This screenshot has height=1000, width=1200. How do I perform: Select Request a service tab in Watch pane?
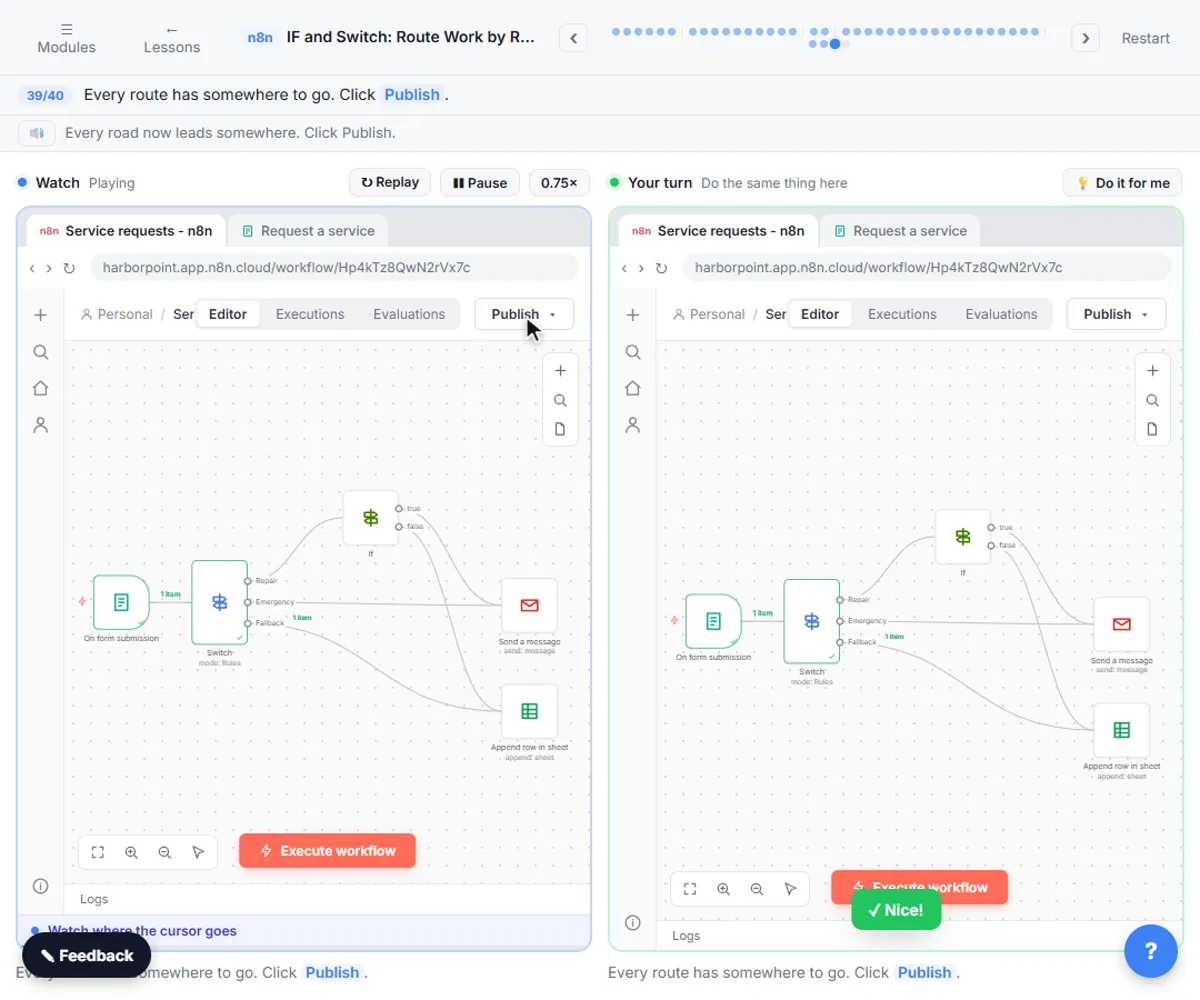(x=308, y=230)
